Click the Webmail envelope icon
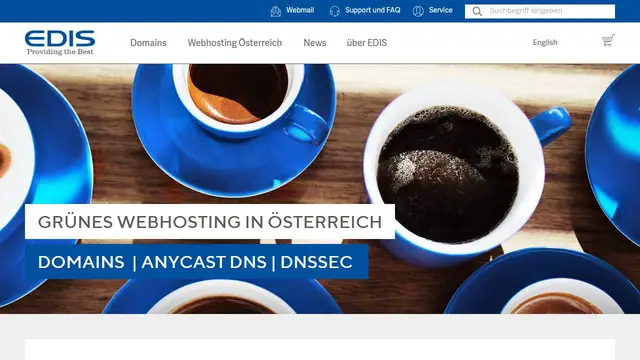Screen dimensions: 640x360 276,11
